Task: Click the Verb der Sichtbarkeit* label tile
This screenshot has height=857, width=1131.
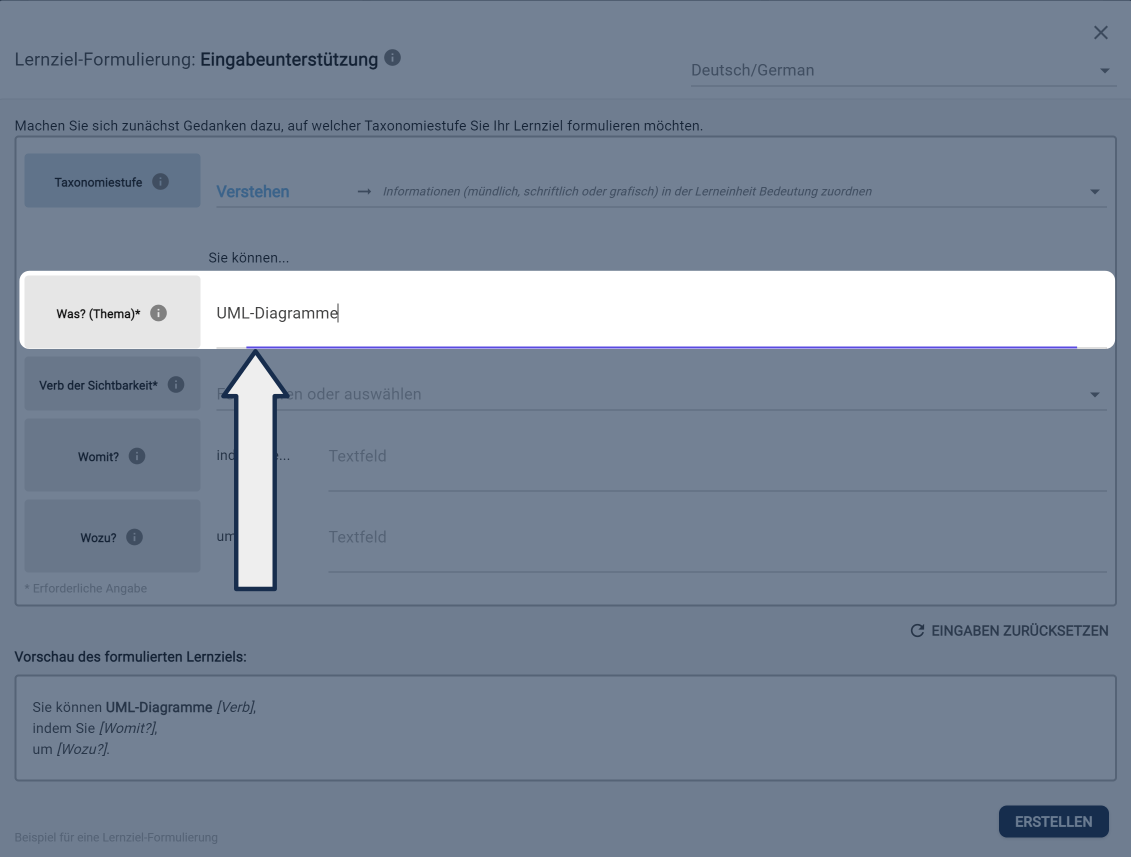Action: point(98,385)
